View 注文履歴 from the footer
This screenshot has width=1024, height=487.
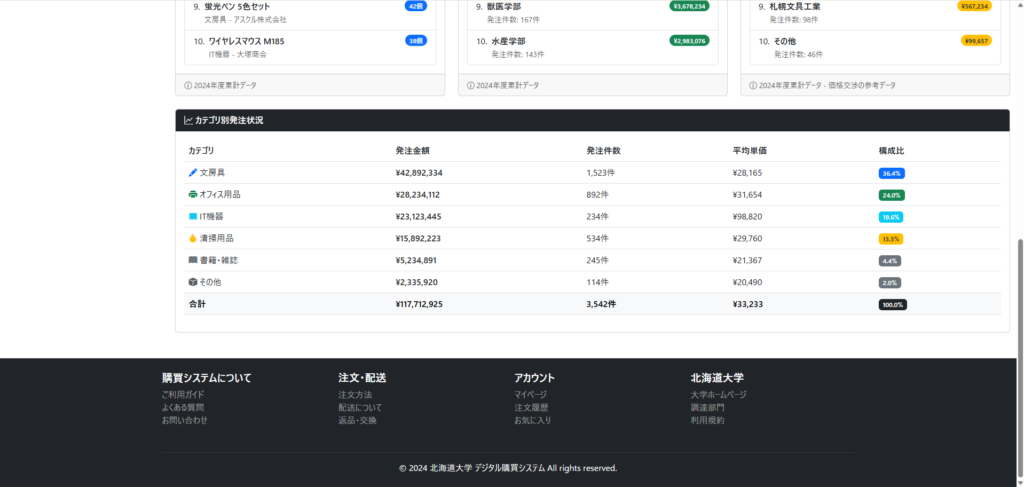[531, 408]
